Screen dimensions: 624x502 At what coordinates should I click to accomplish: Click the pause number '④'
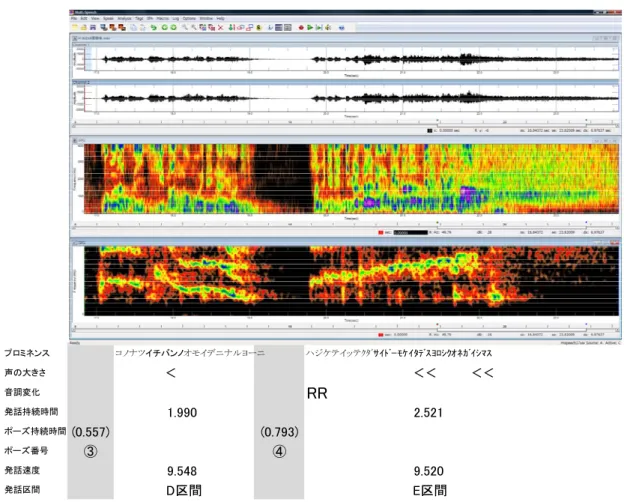[279, 451]
